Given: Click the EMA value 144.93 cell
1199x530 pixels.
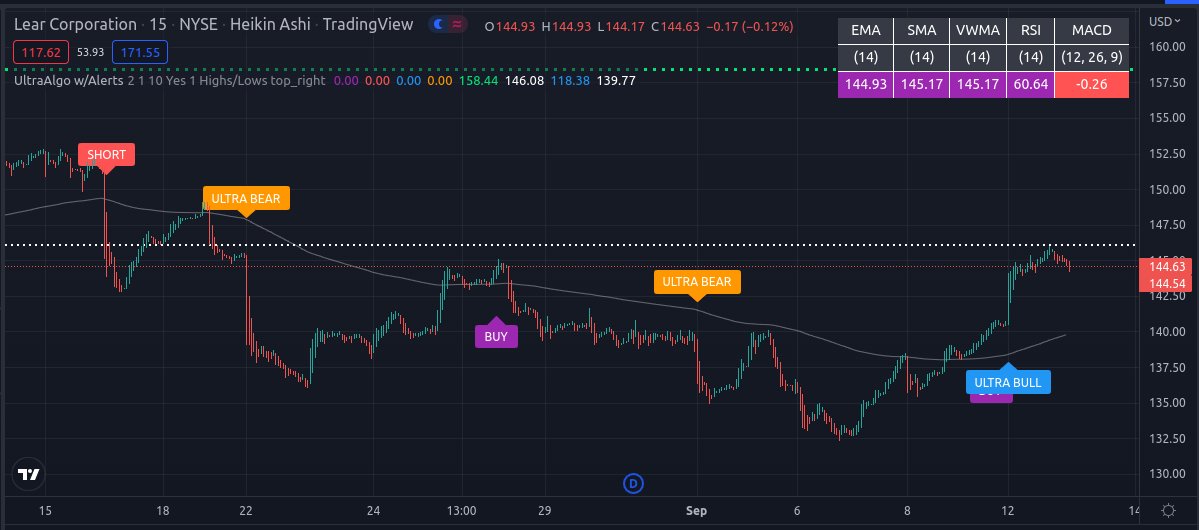Looking at the screenshot, I should (866, 84).
